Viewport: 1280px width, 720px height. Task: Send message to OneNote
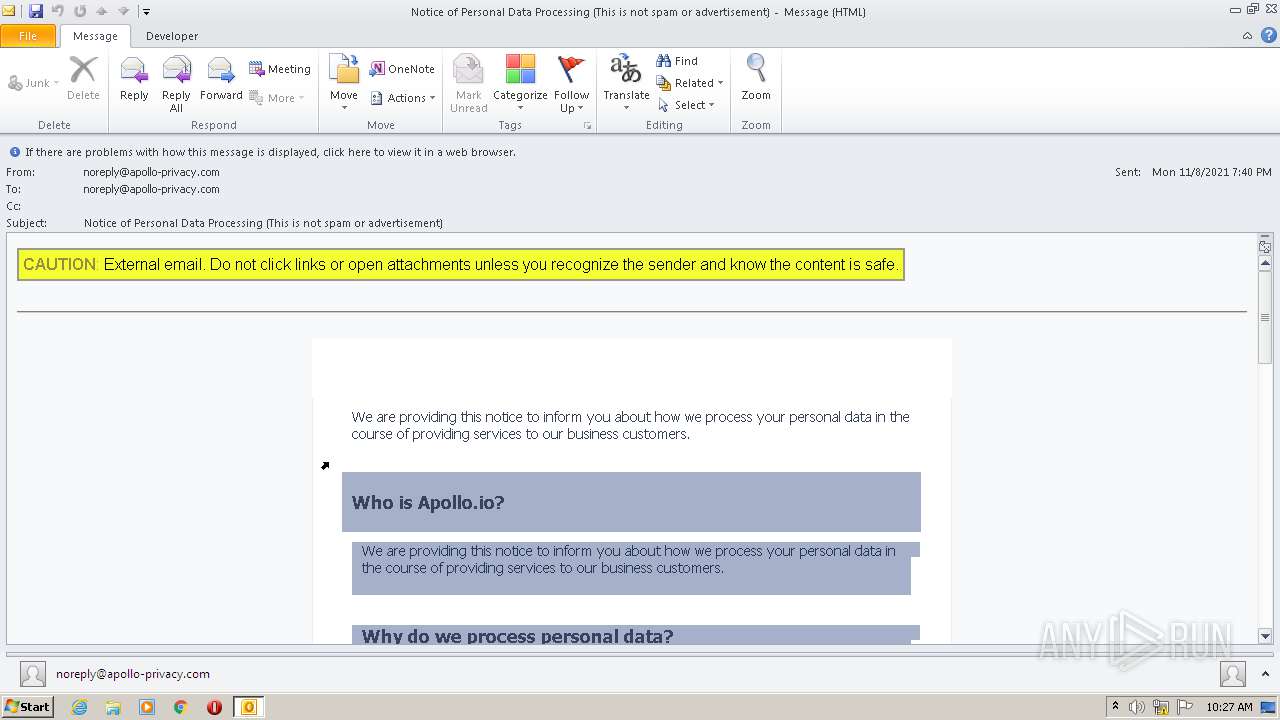[402, 69]
